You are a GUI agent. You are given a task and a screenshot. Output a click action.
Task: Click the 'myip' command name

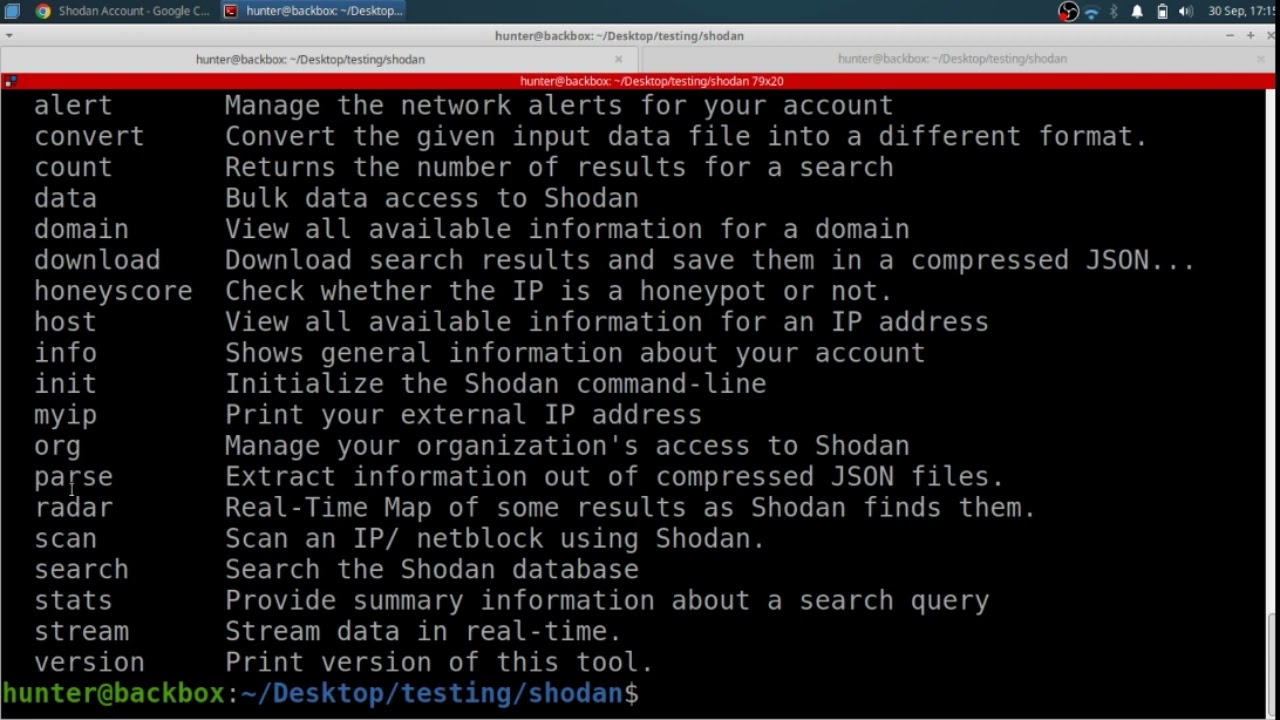tap(65, 415)
